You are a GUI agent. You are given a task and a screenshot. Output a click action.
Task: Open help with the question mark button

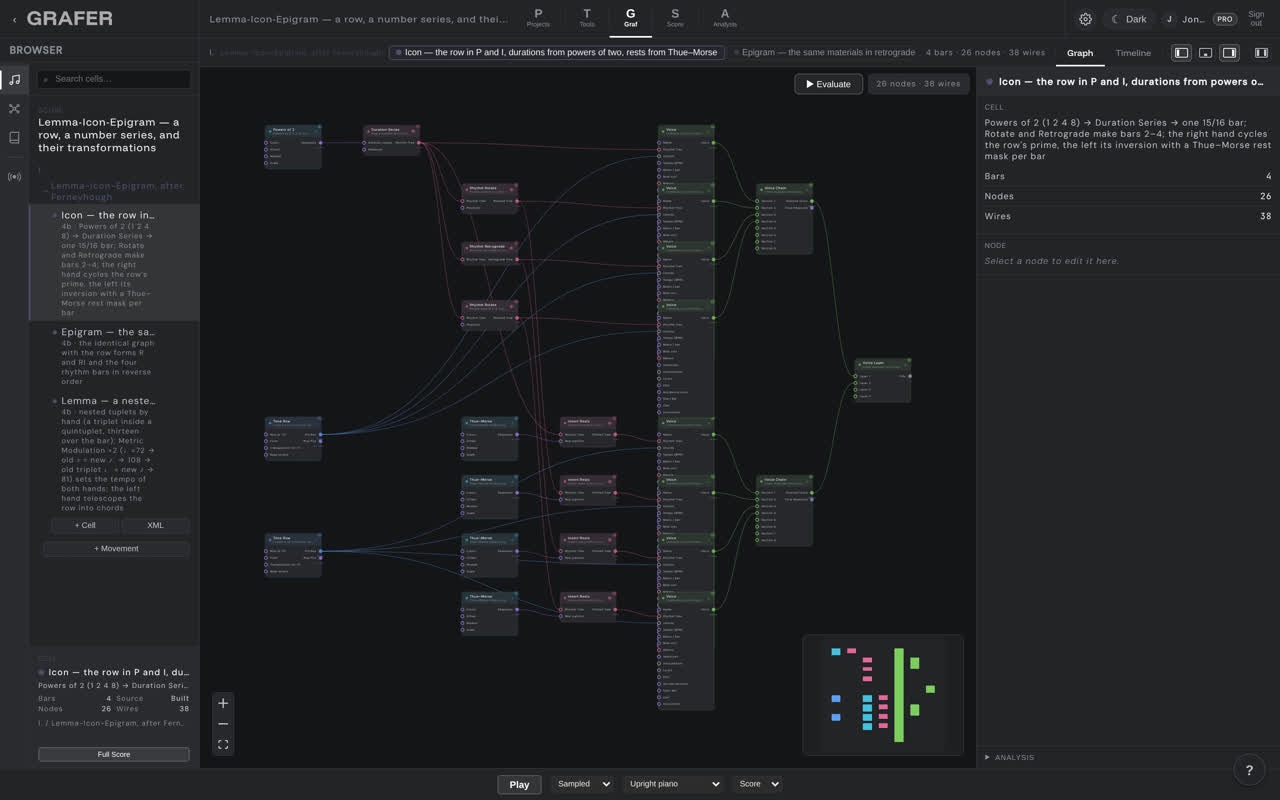1249,770
